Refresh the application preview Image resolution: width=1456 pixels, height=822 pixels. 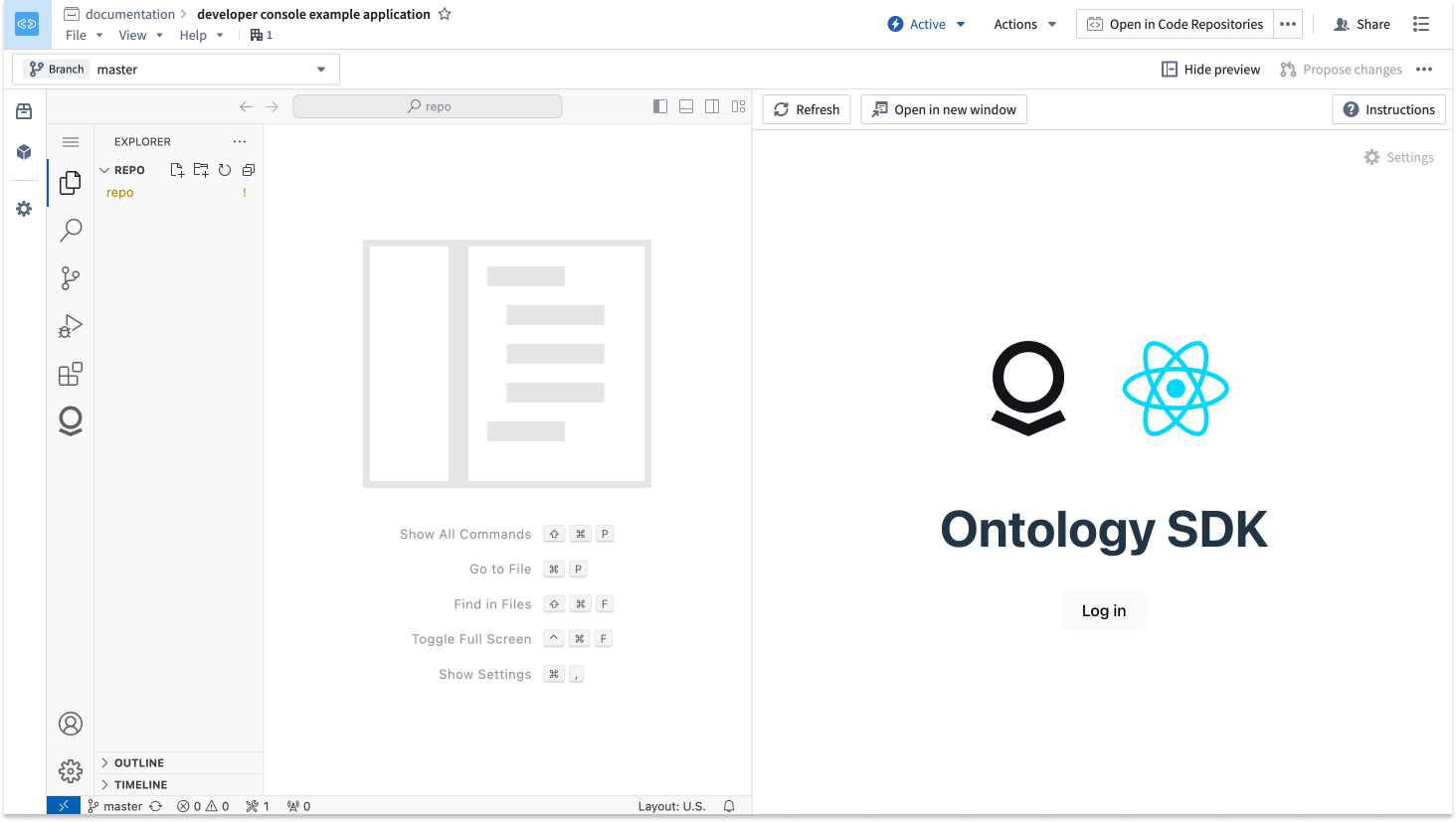(x=807, y=109)
